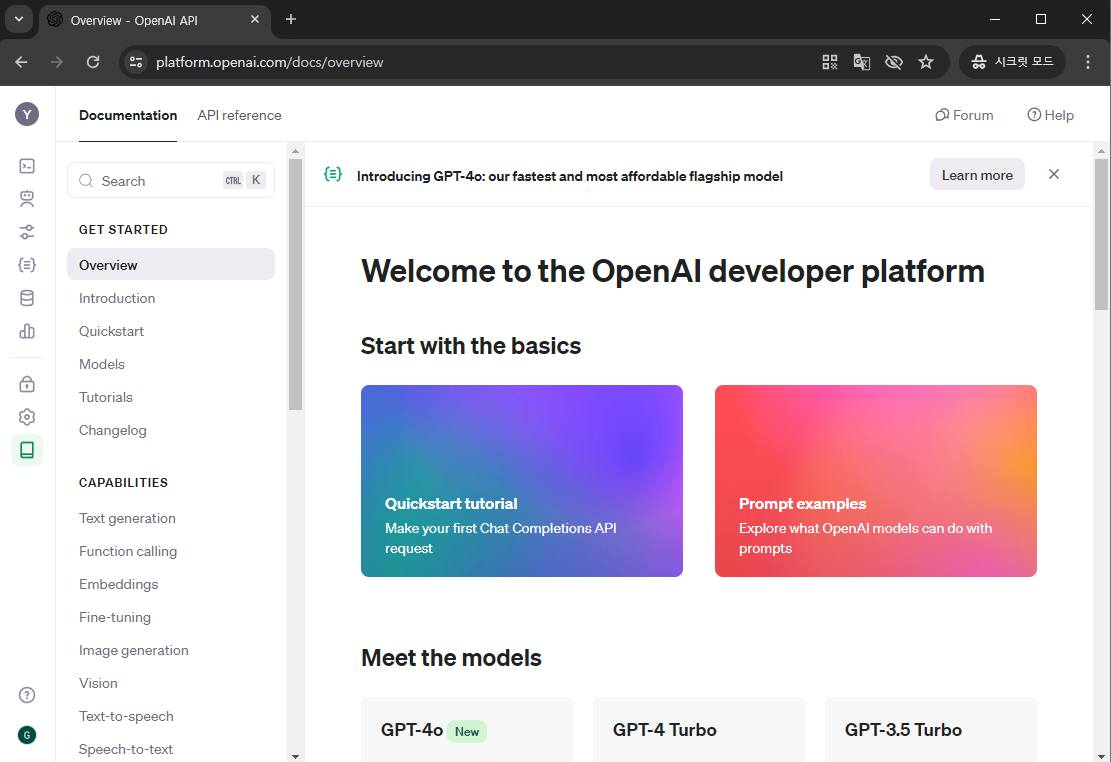Click the Learn more button
Viewport: 1111px width, 762px height.
[x=977, y=175]
